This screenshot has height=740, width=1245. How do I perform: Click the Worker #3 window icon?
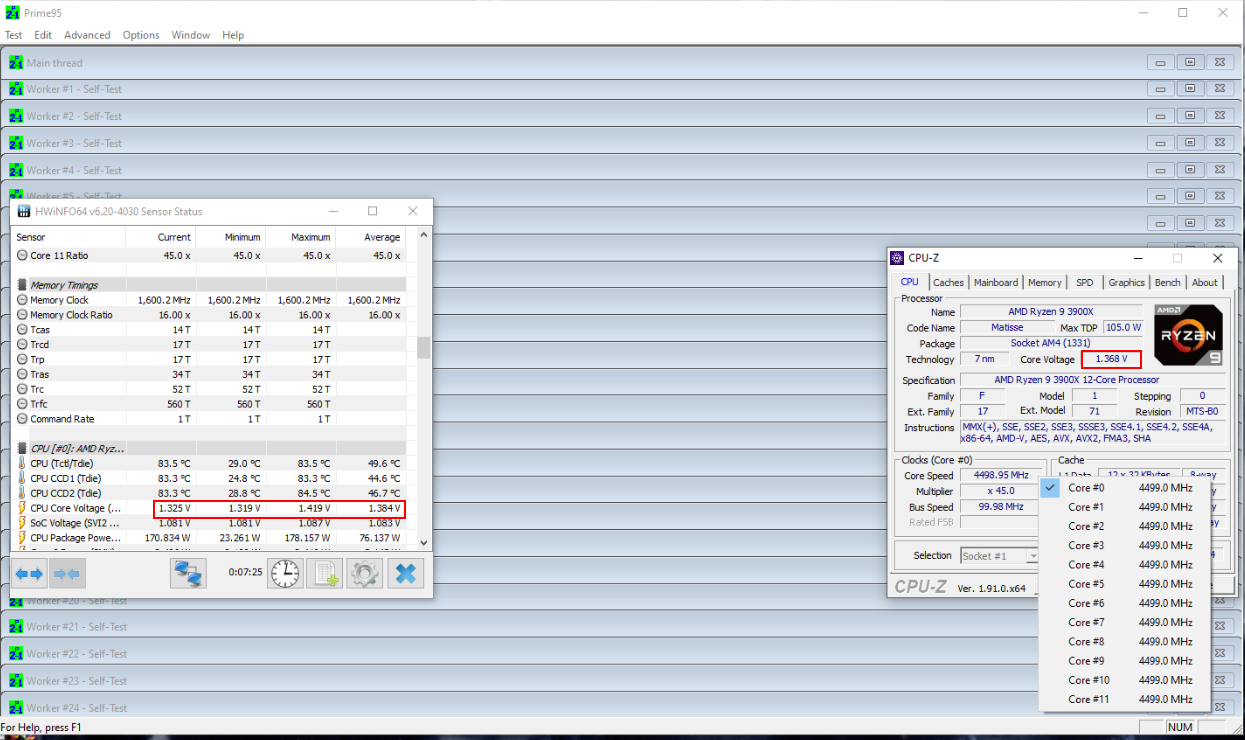15,143
